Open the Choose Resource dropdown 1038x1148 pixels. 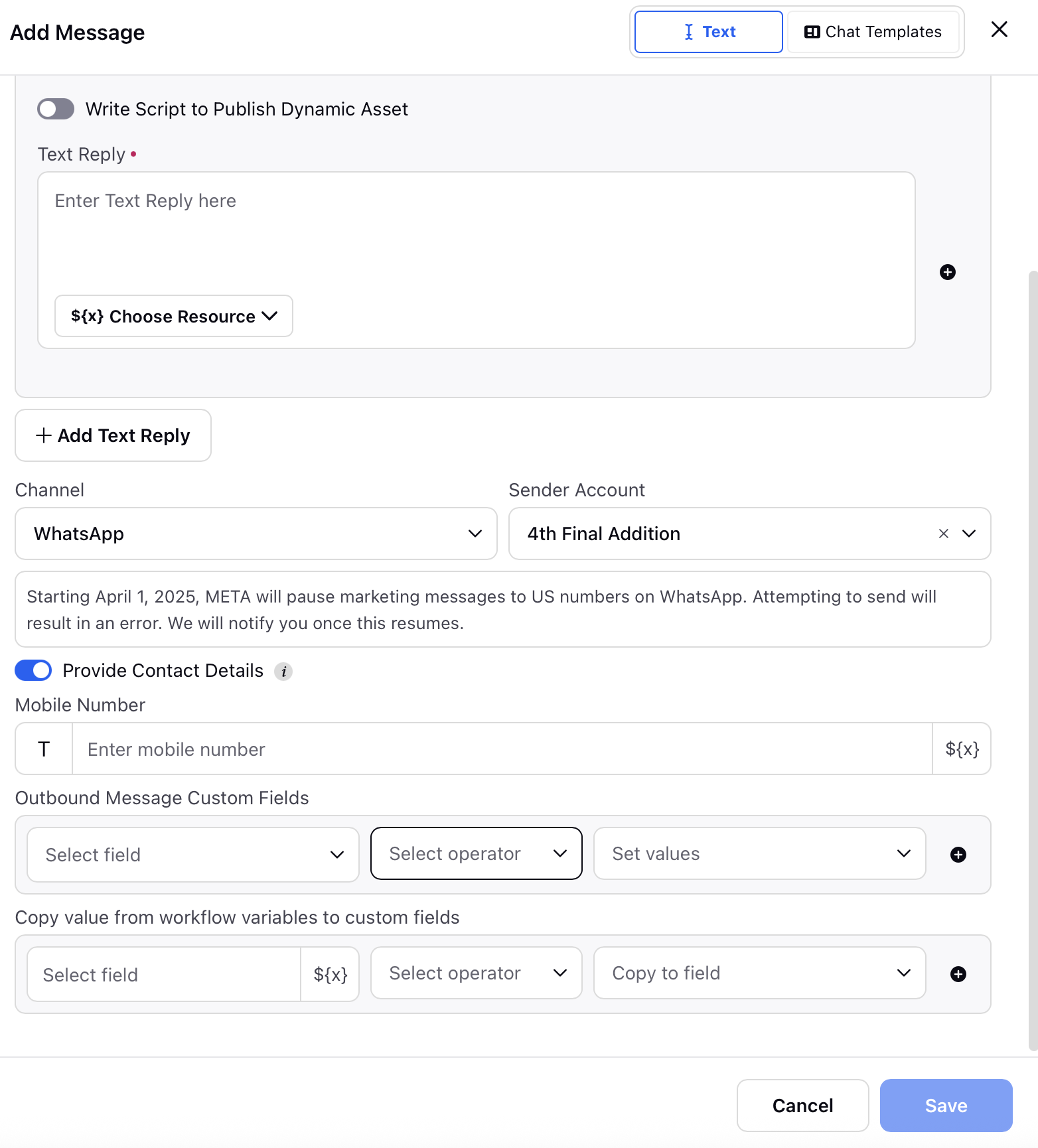(x=174, y=316)
